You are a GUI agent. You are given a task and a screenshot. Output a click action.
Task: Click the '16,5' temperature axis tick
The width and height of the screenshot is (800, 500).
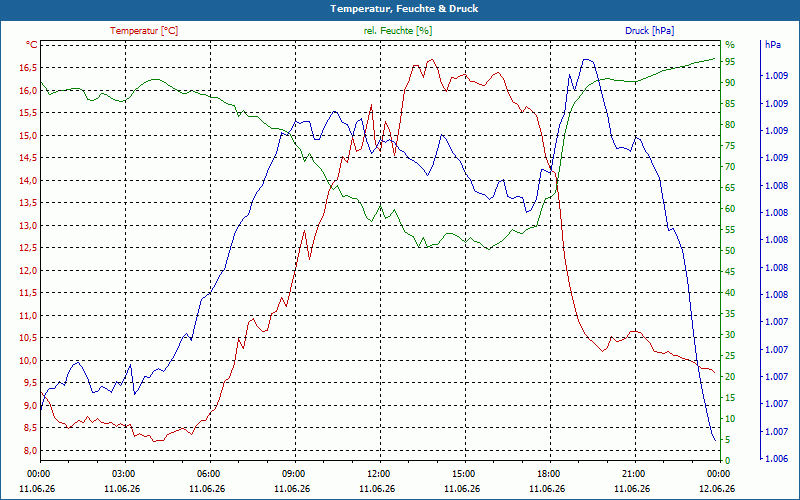coord(28,68)
